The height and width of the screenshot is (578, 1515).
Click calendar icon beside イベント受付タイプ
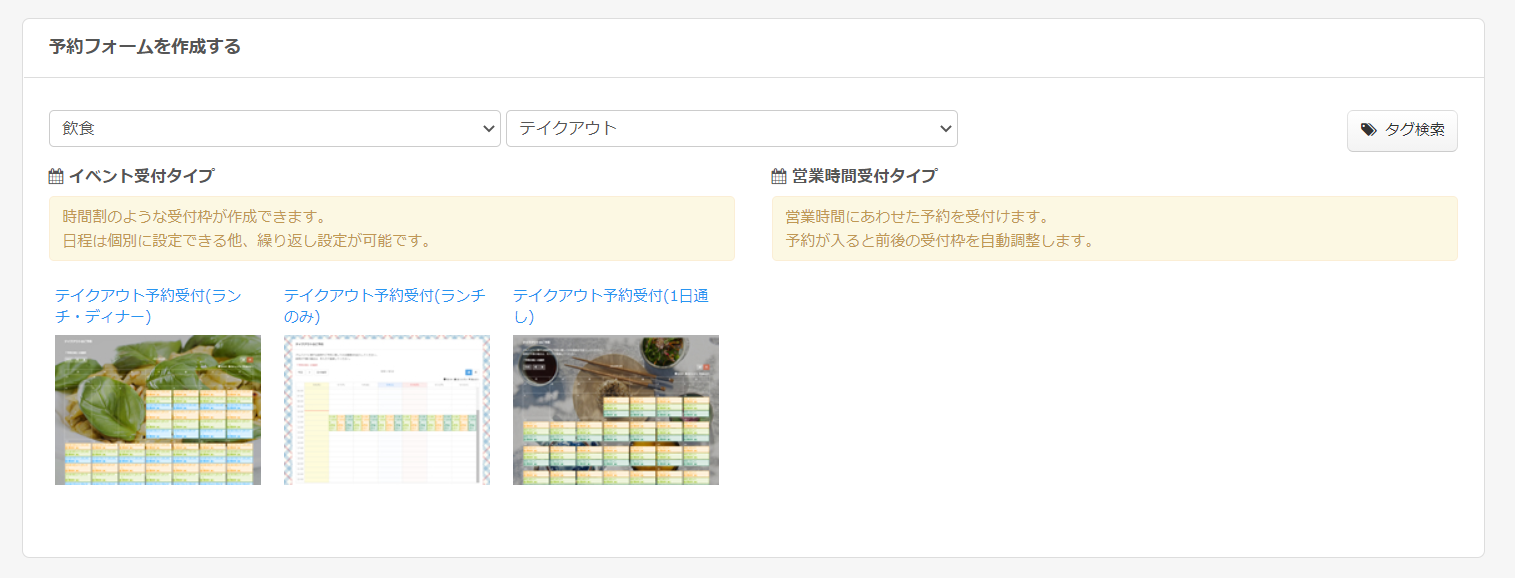pyautogui.click(x=56, y=177)
